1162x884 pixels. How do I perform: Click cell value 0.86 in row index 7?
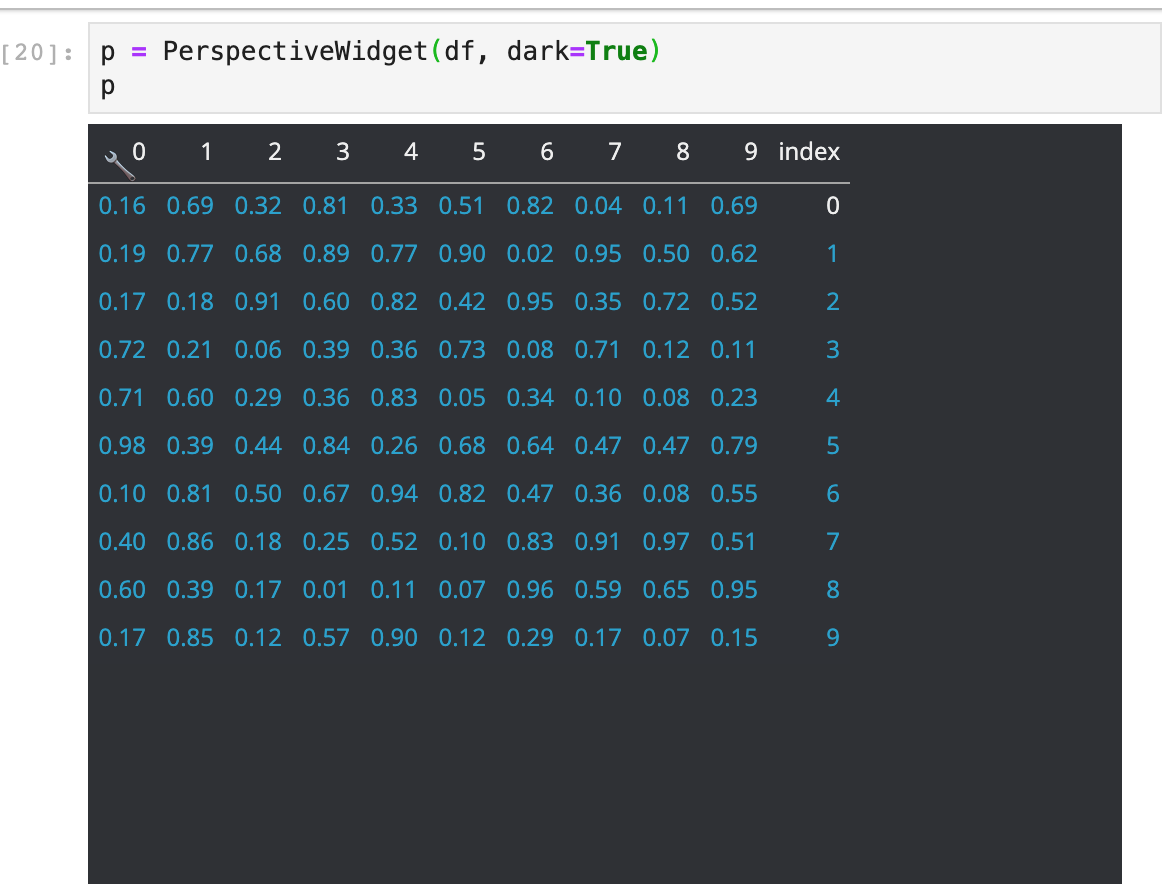(190, 542)
